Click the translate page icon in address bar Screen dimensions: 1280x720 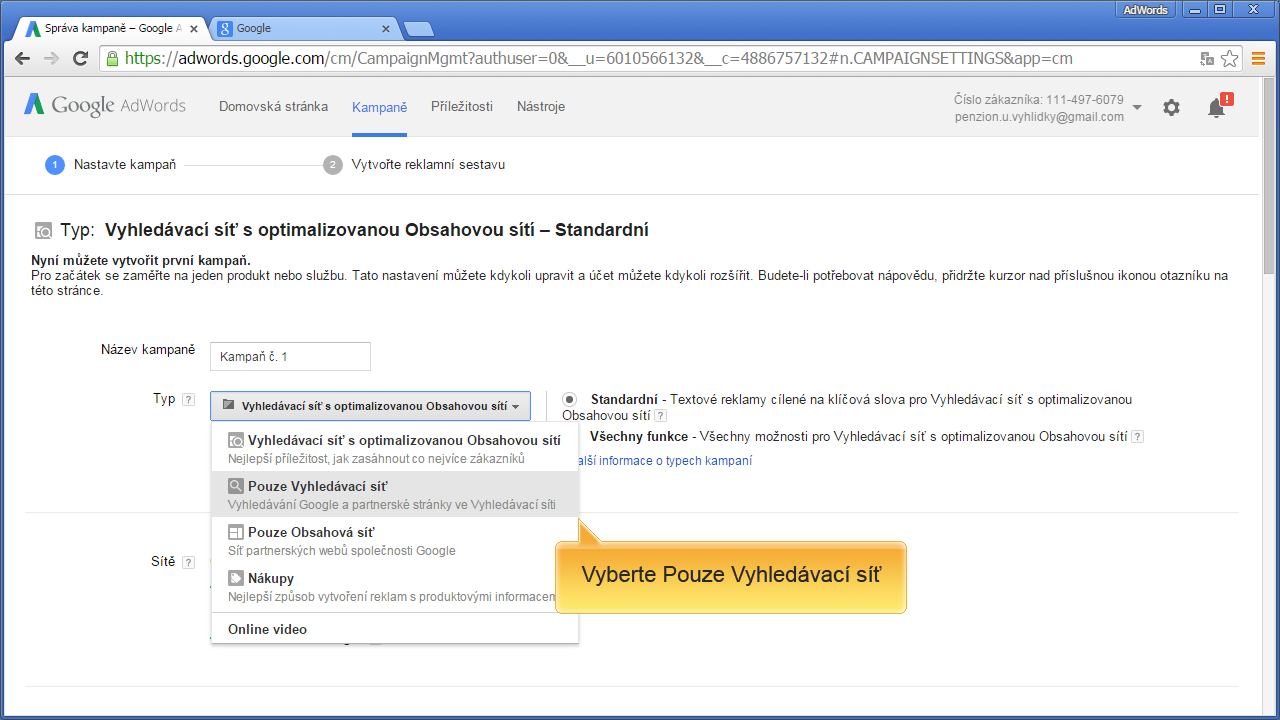point(1208,58)
